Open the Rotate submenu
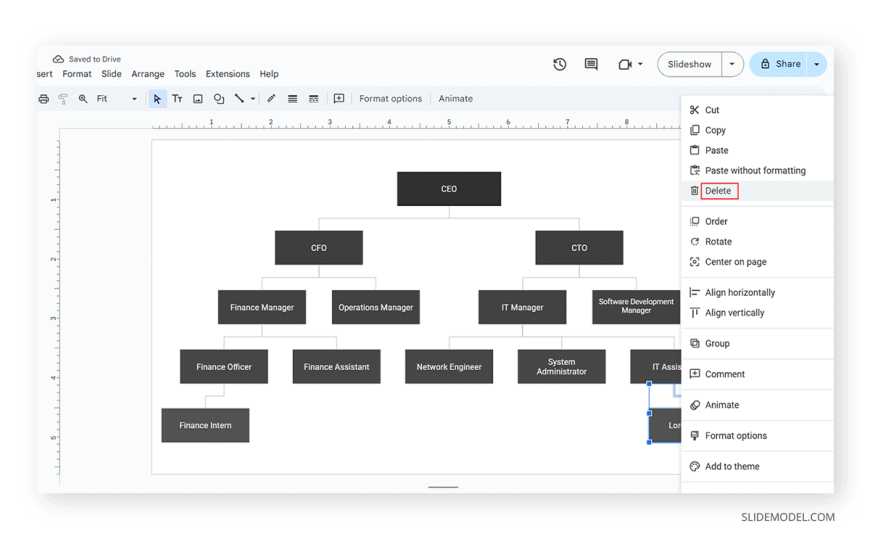This screenshot has width=870, height=539. pos(757,241)
